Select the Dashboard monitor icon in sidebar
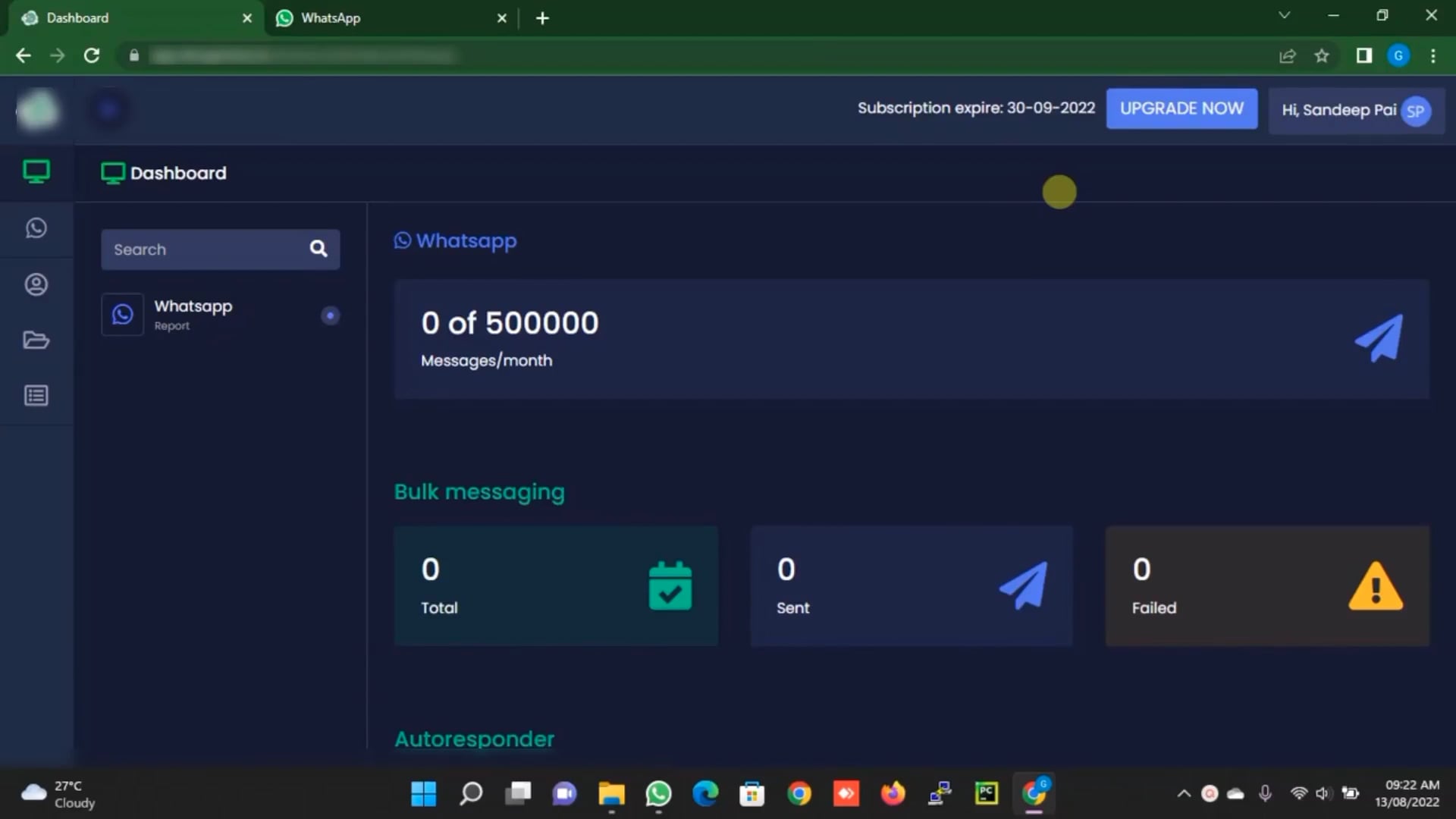Screen dimensions: 1456x819 click(36, 172)
